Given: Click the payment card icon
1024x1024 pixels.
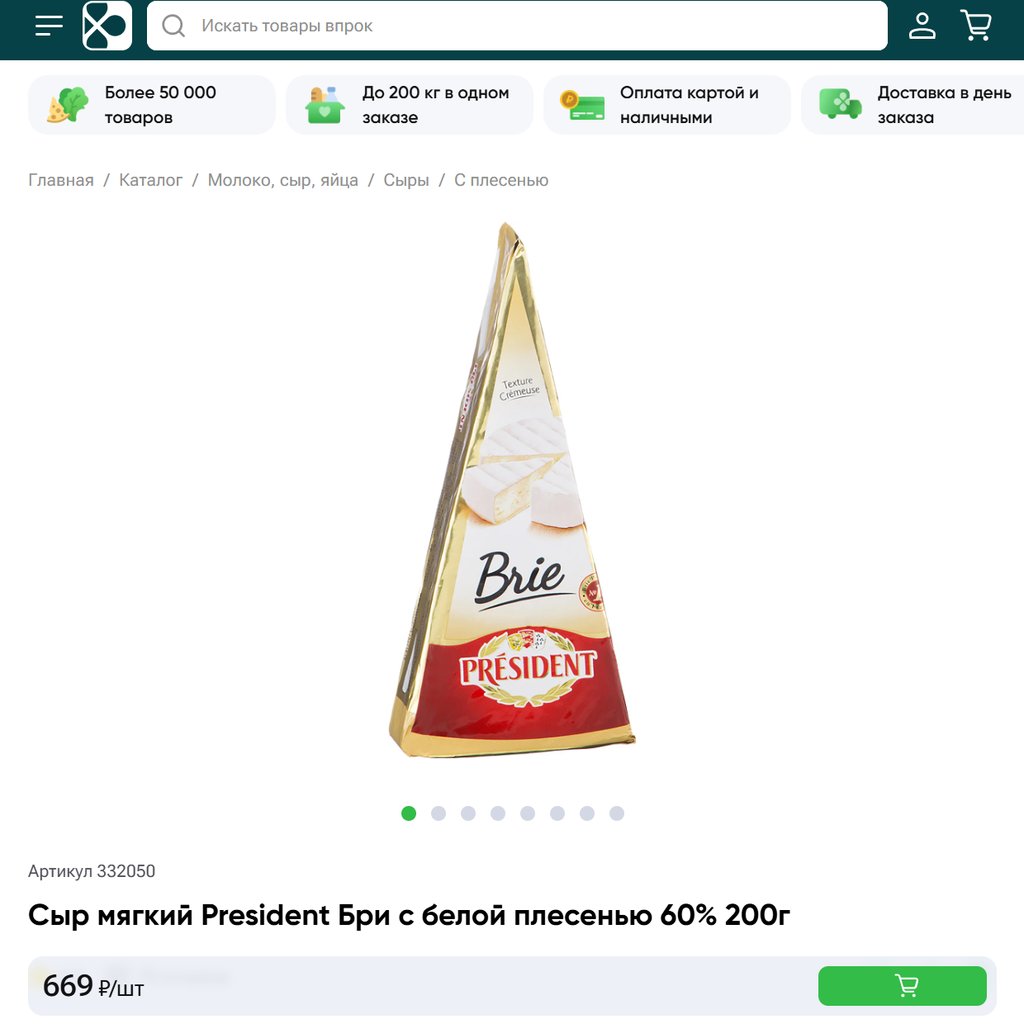Looking at the screenshot, I should tap(583, 104).
